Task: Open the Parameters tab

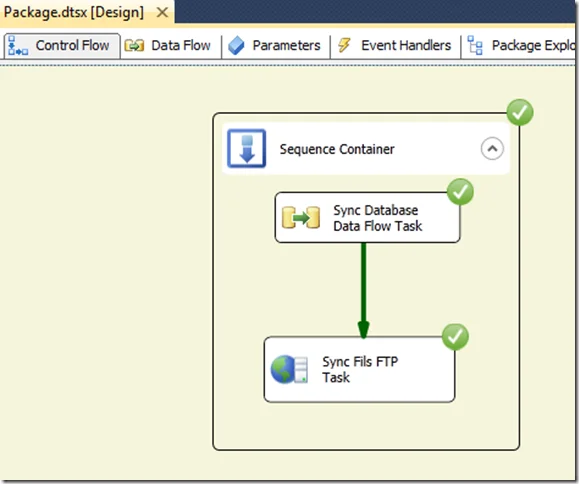Action: [275, 46]
